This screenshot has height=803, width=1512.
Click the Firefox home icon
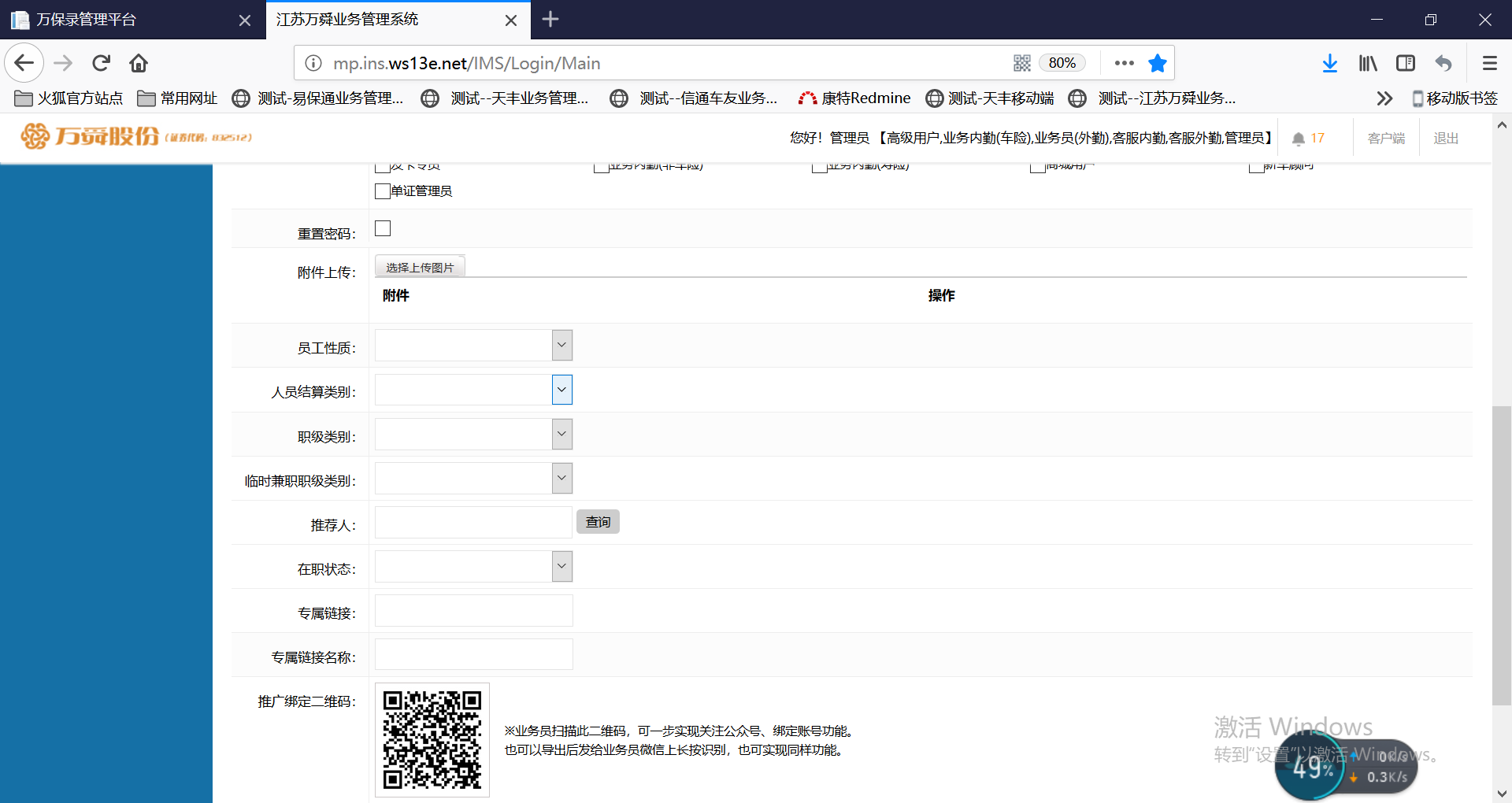[139, 63]
